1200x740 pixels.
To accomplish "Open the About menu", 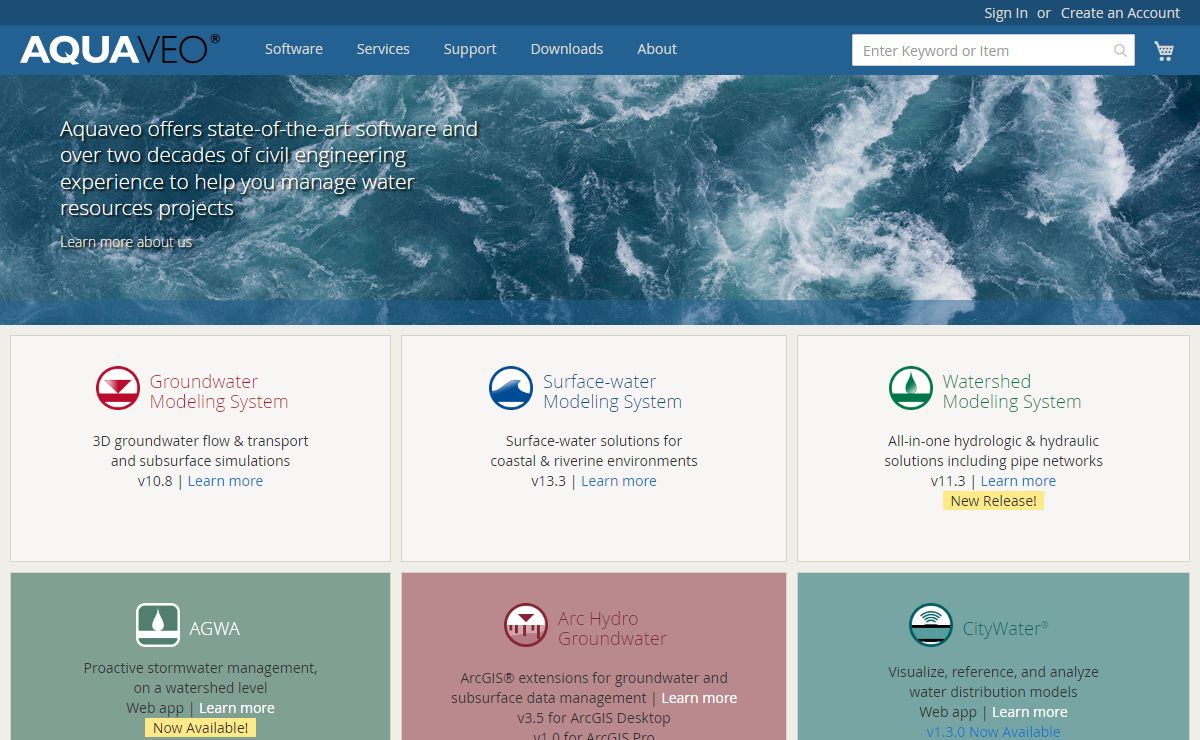I will 657,49.
